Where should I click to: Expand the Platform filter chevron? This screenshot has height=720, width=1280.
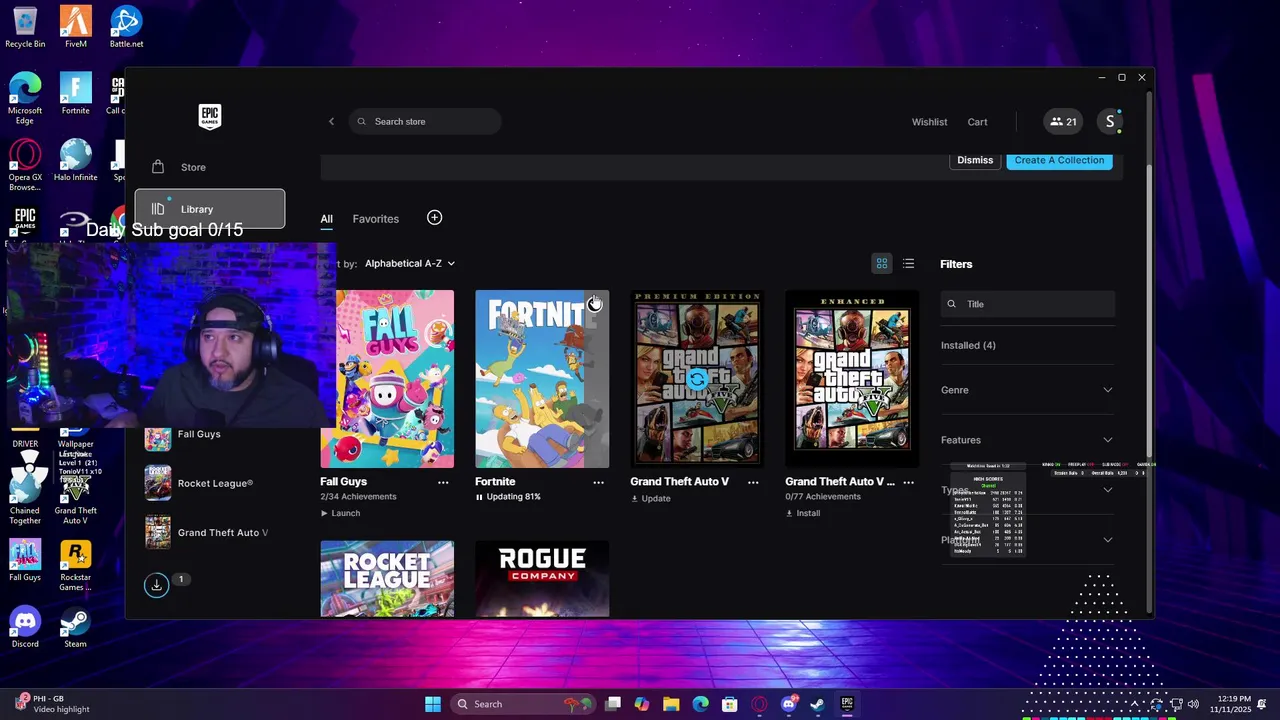click(x=1108, y=540)
